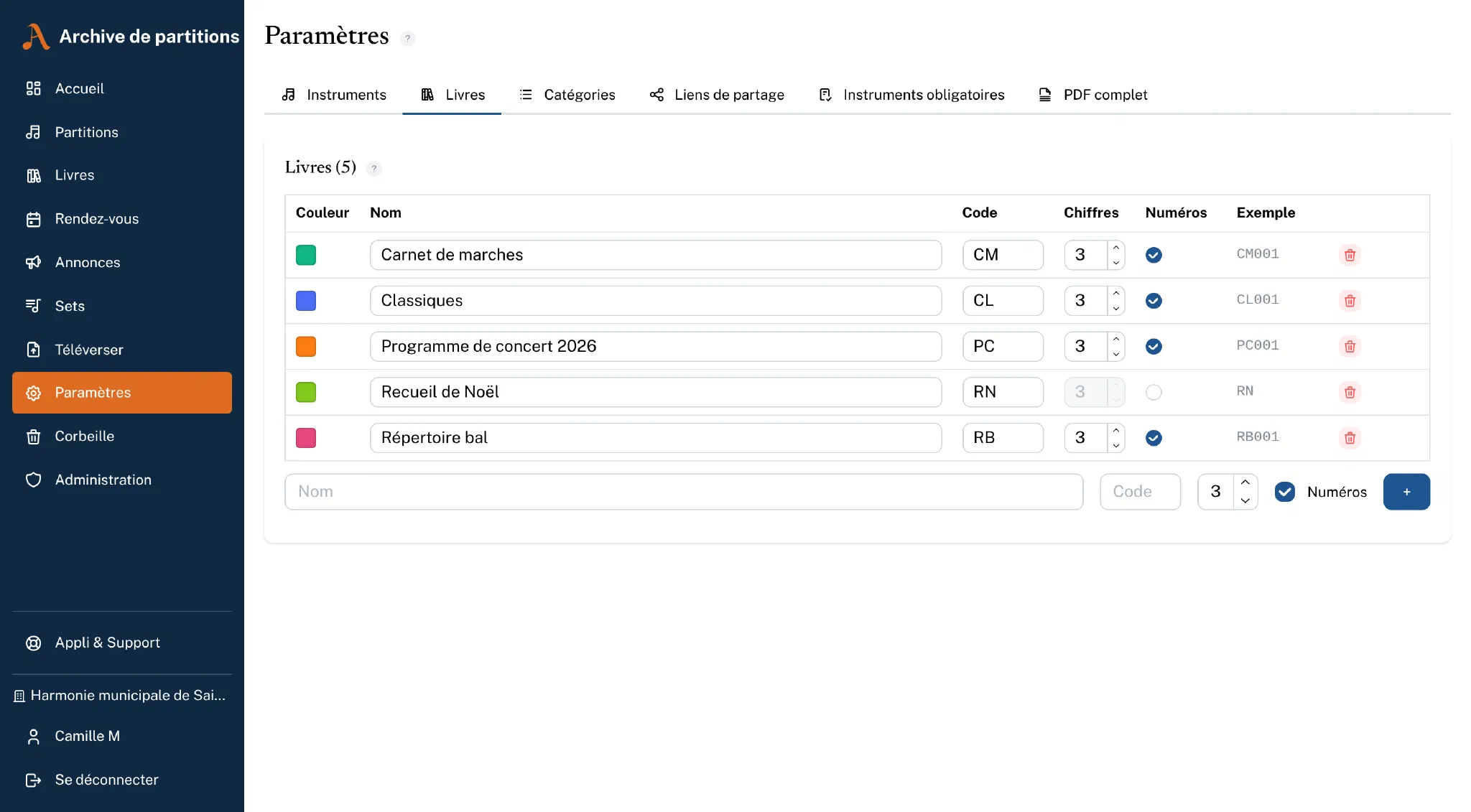Open help icon next to Paramètres title

[x=407, y=39]
